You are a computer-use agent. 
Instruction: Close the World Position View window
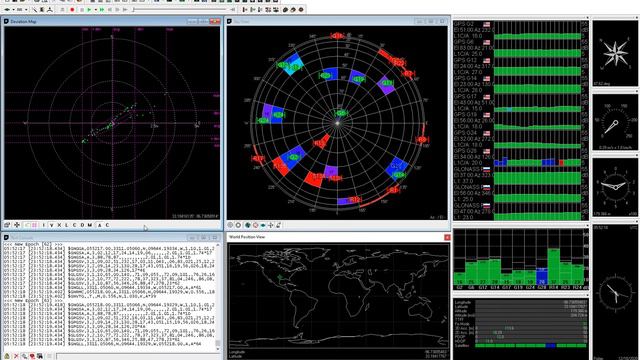click(447, 237)
